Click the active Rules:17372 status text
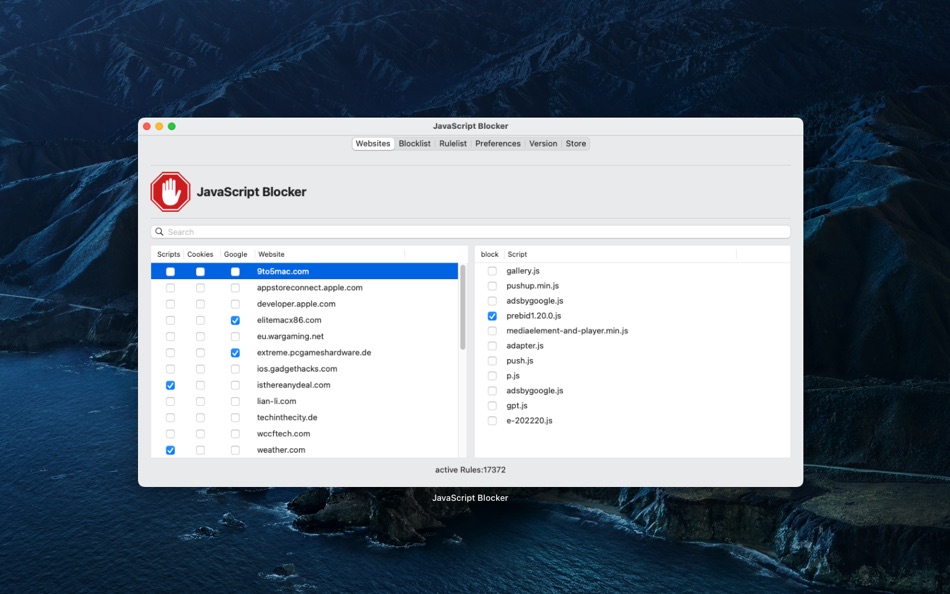Viewport: 950px width, 594px height. pyautogui.click(x=470, y=470)
